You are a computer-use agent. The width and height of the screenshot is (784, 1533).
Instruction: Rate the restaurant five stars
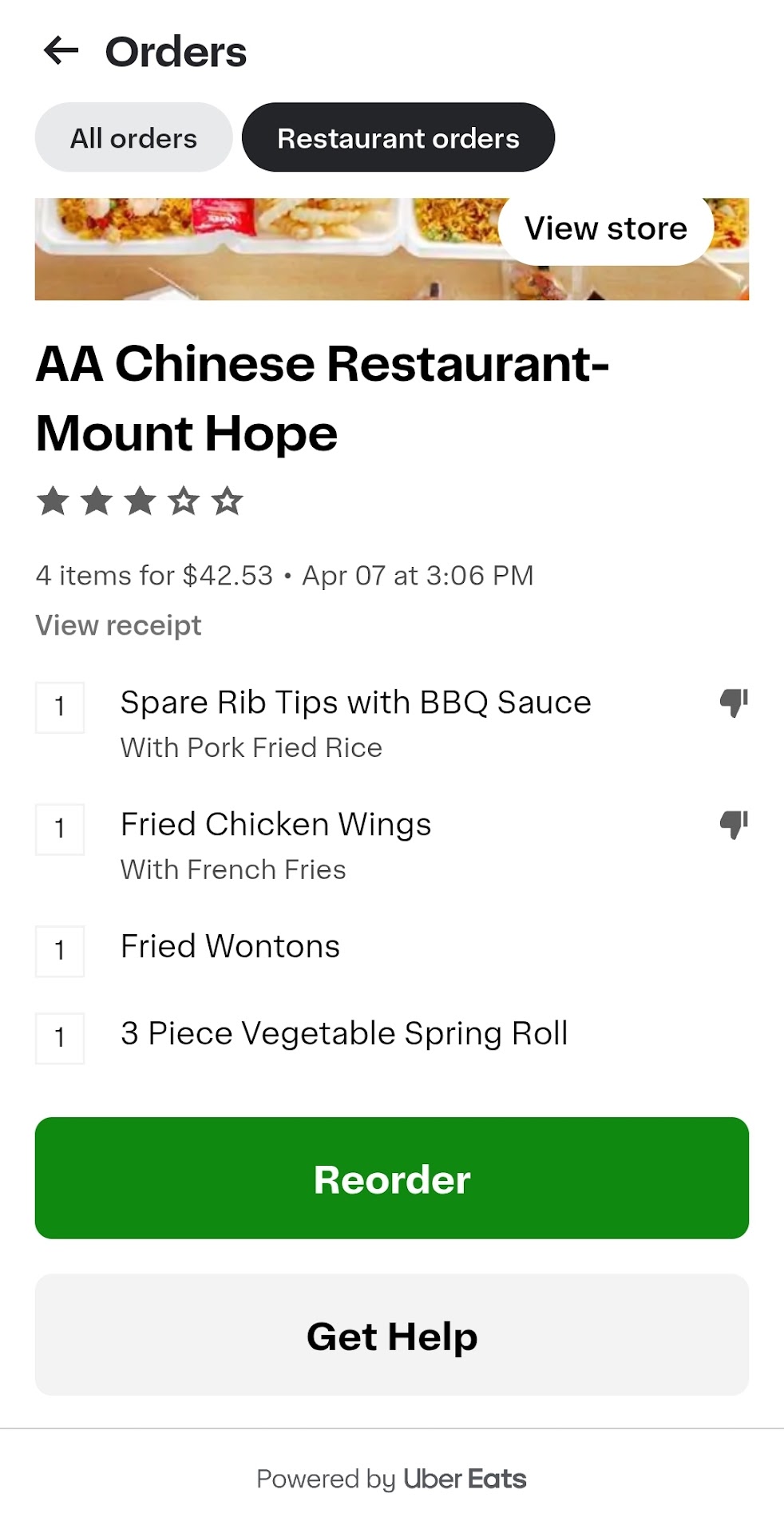(x=228, y=501)
